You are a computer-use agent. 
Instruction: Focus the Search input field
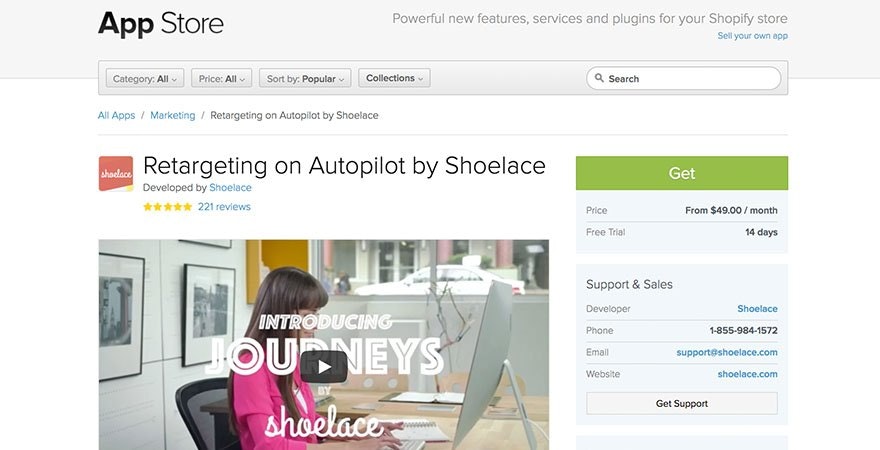coord(684,79)
